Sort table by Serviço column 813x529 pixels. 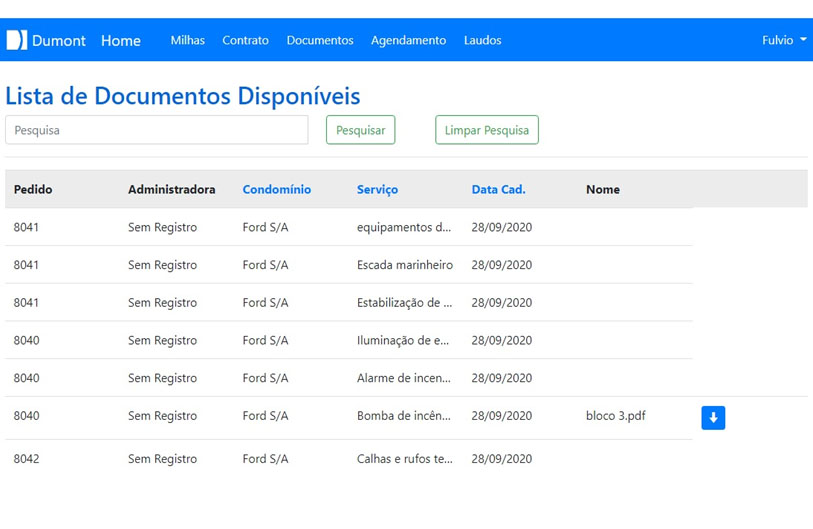coord(377,189)
